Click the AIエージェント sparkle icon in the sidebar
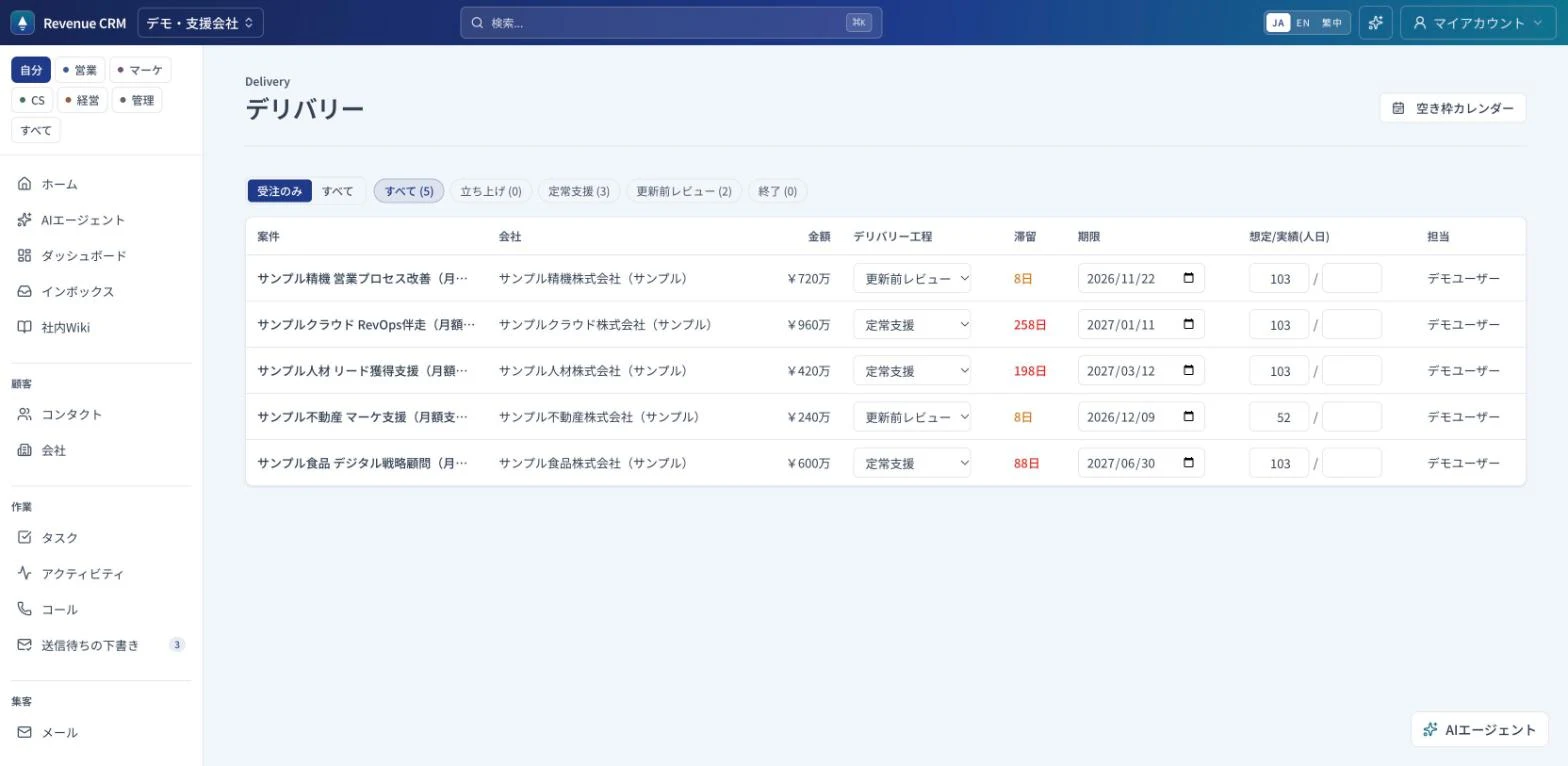This screenshot has height=766, width=1568. point(25,220)
